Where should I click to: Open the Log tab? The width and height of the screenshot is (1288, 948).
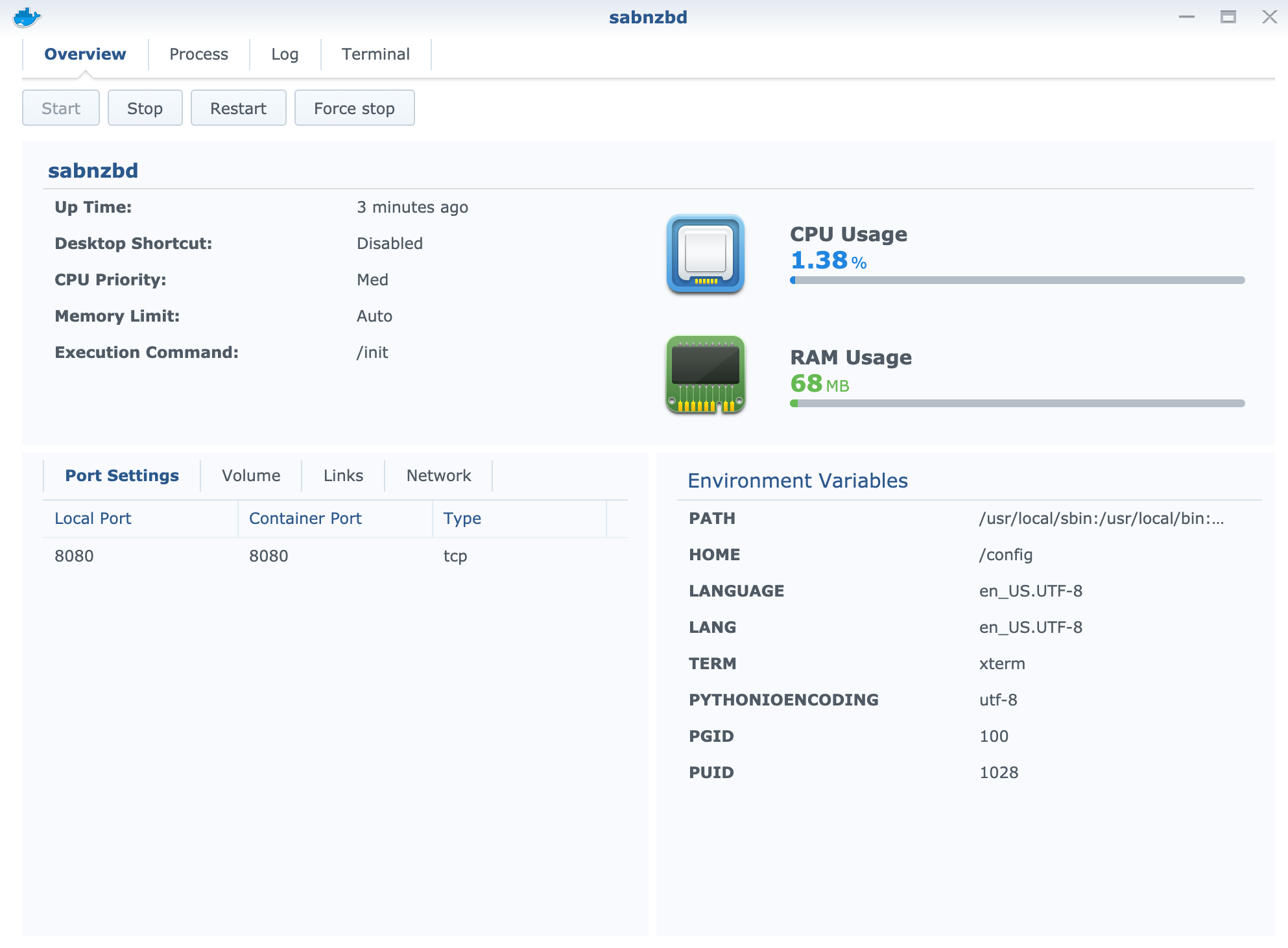(285, 54)
